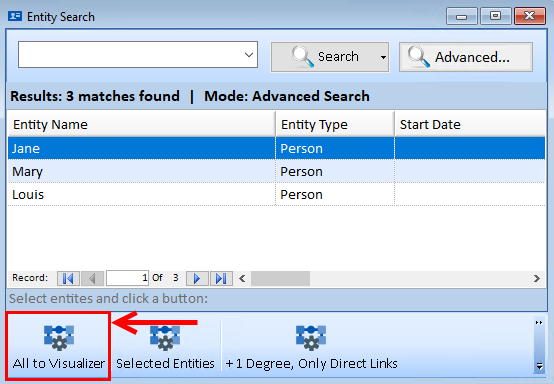Image resolution: width=554 pixels, height=384 pixels.
Task: Click the horizontal scrollbar thumb
Action: 281,278
